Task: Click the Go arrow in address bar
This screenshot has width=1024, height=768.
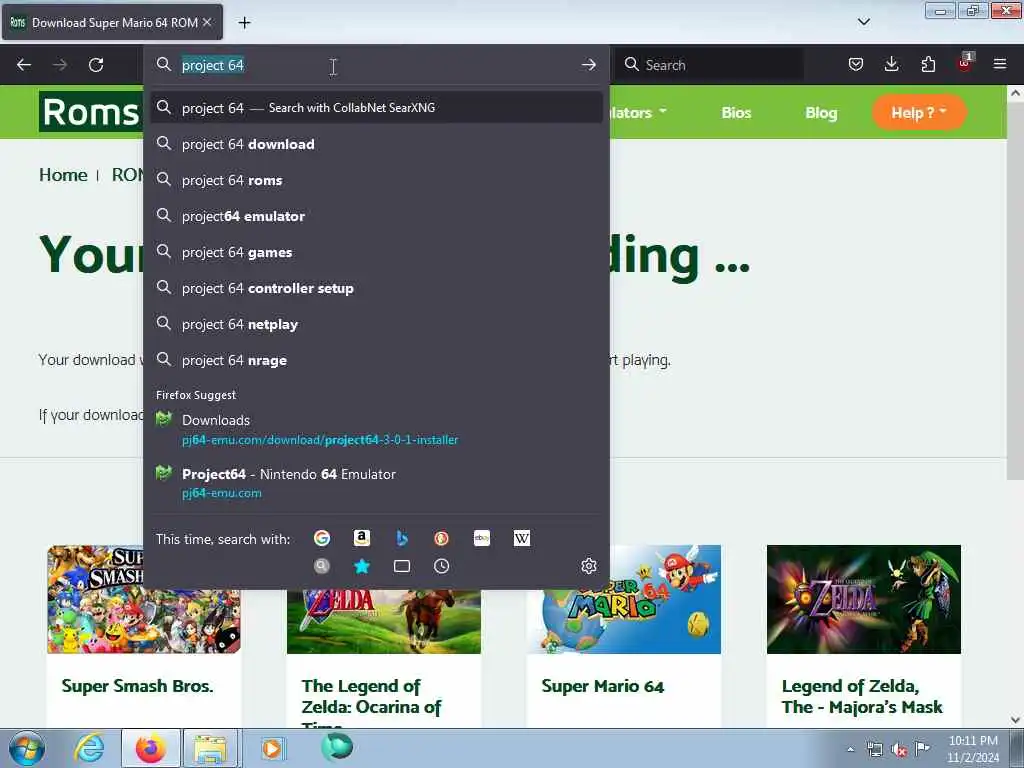Action: click(x=588, y=65)
